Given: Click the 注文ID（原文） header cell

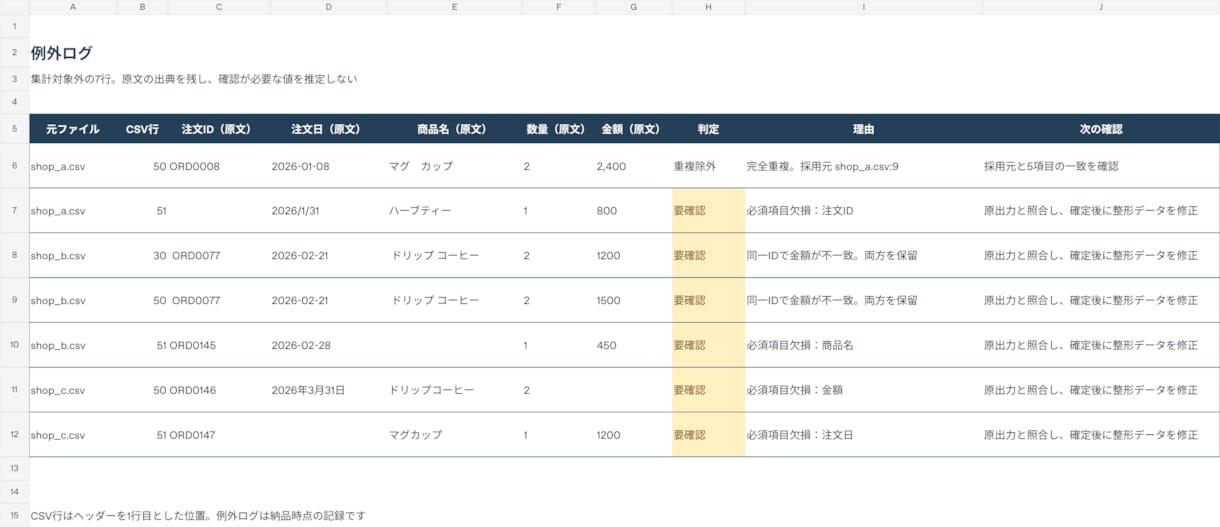Looking at the screenshot, I should click(219, 129).
